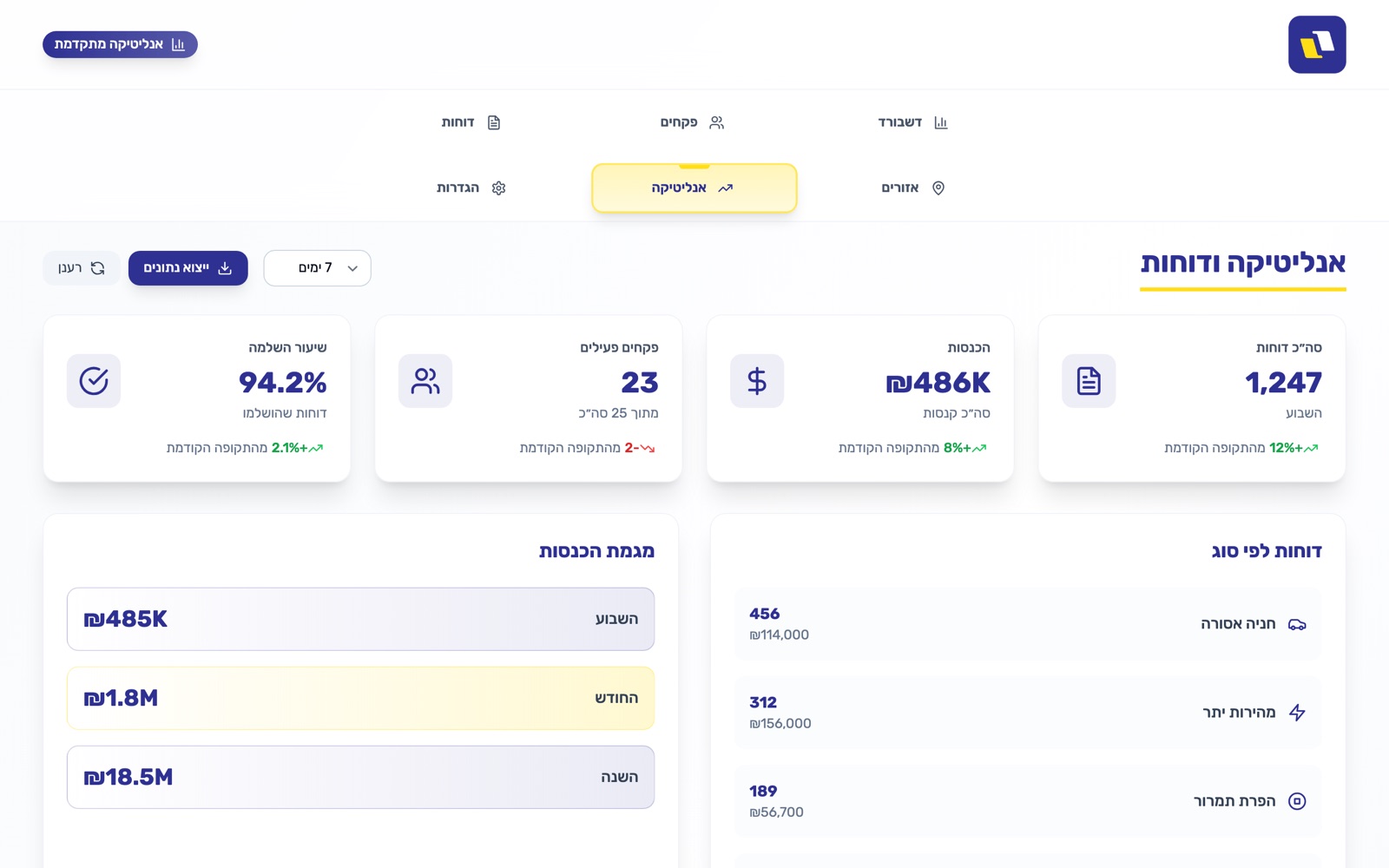Screen dimensions: 1389x868
Task: Click the ייצוא נתונים export button
Action: [188, 268]
